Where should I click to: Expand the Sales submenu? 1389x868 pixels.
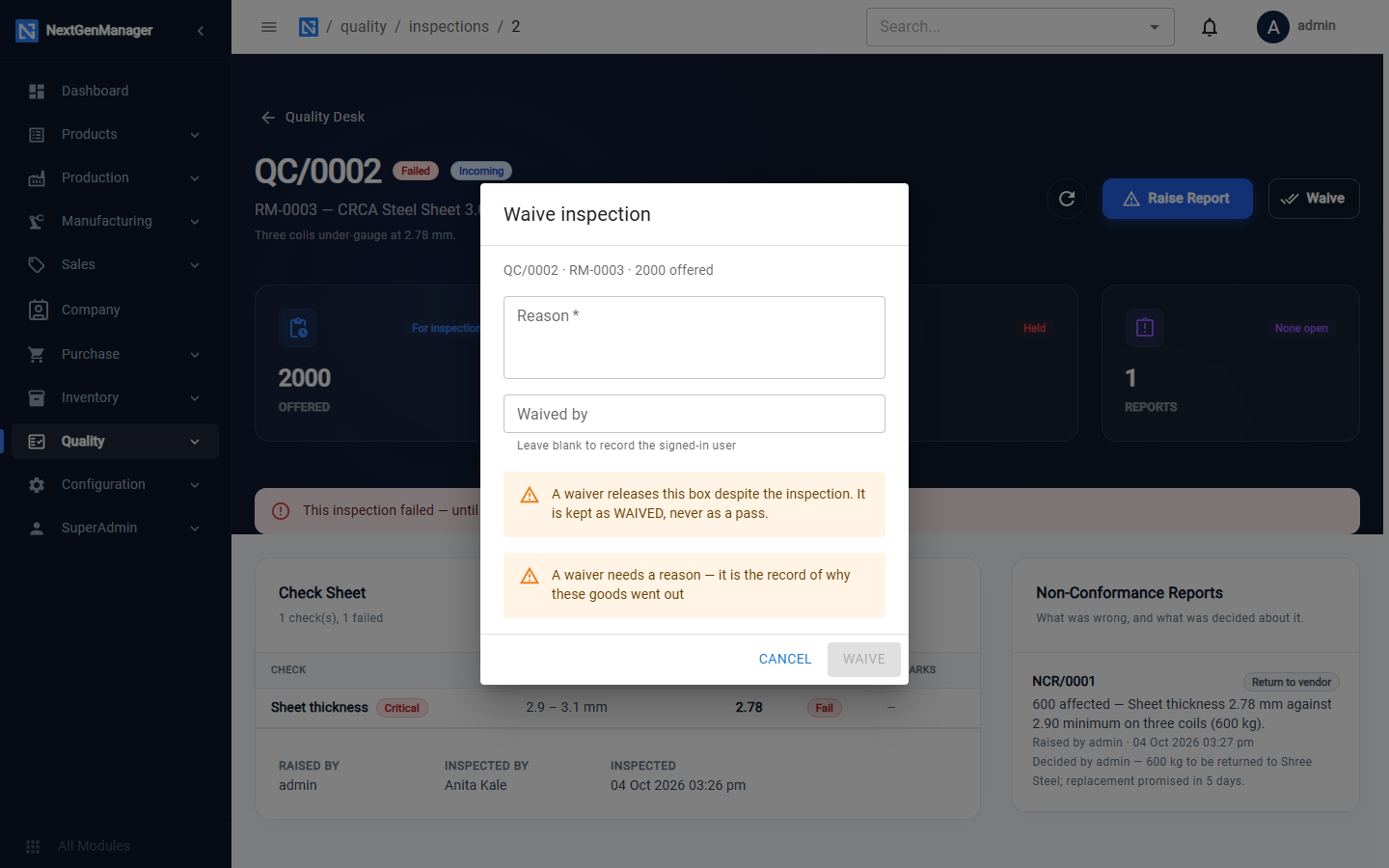[195, 265]
